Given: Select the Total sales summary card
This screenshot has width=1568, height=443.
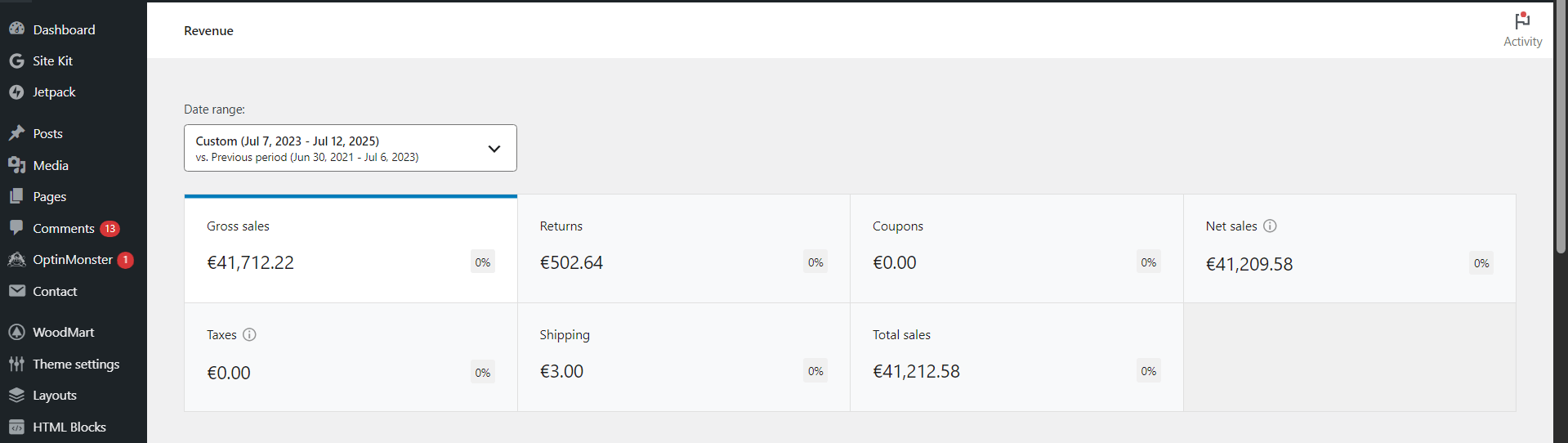Looking at the screenshot, I should pyautogui.click(x=1016, y=357).
